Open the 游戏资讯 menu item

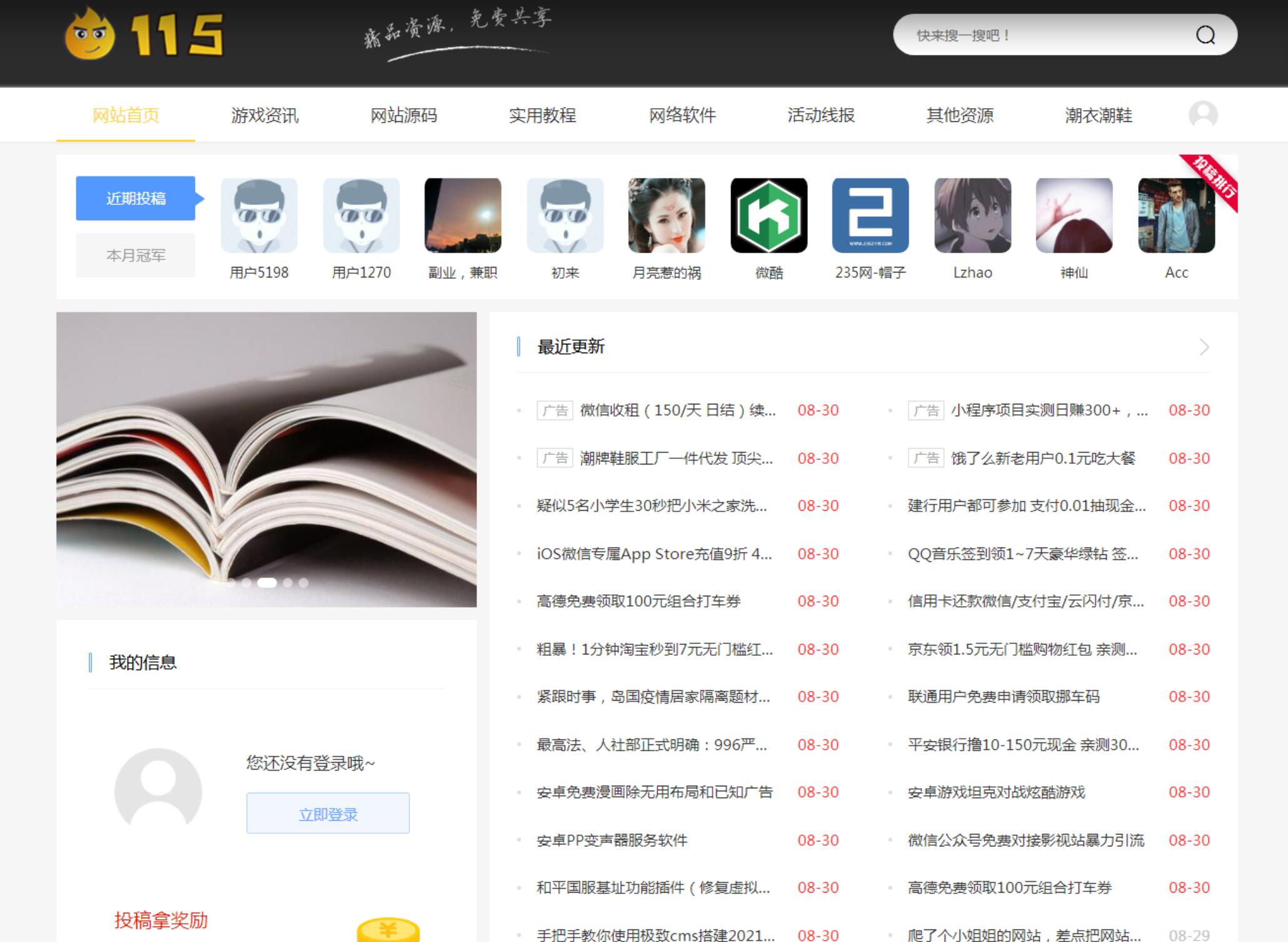265,116
